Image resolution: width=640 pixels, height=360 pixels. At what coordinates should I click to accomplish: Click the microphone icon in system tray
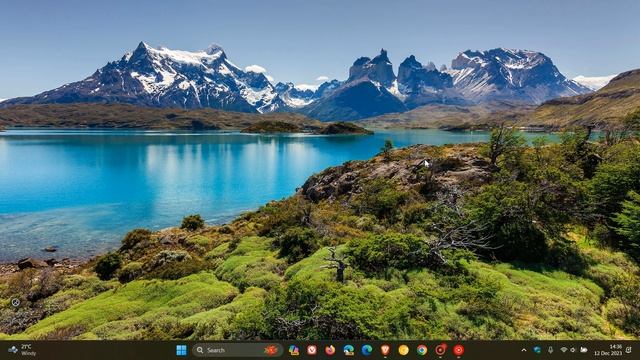(551, 350)
